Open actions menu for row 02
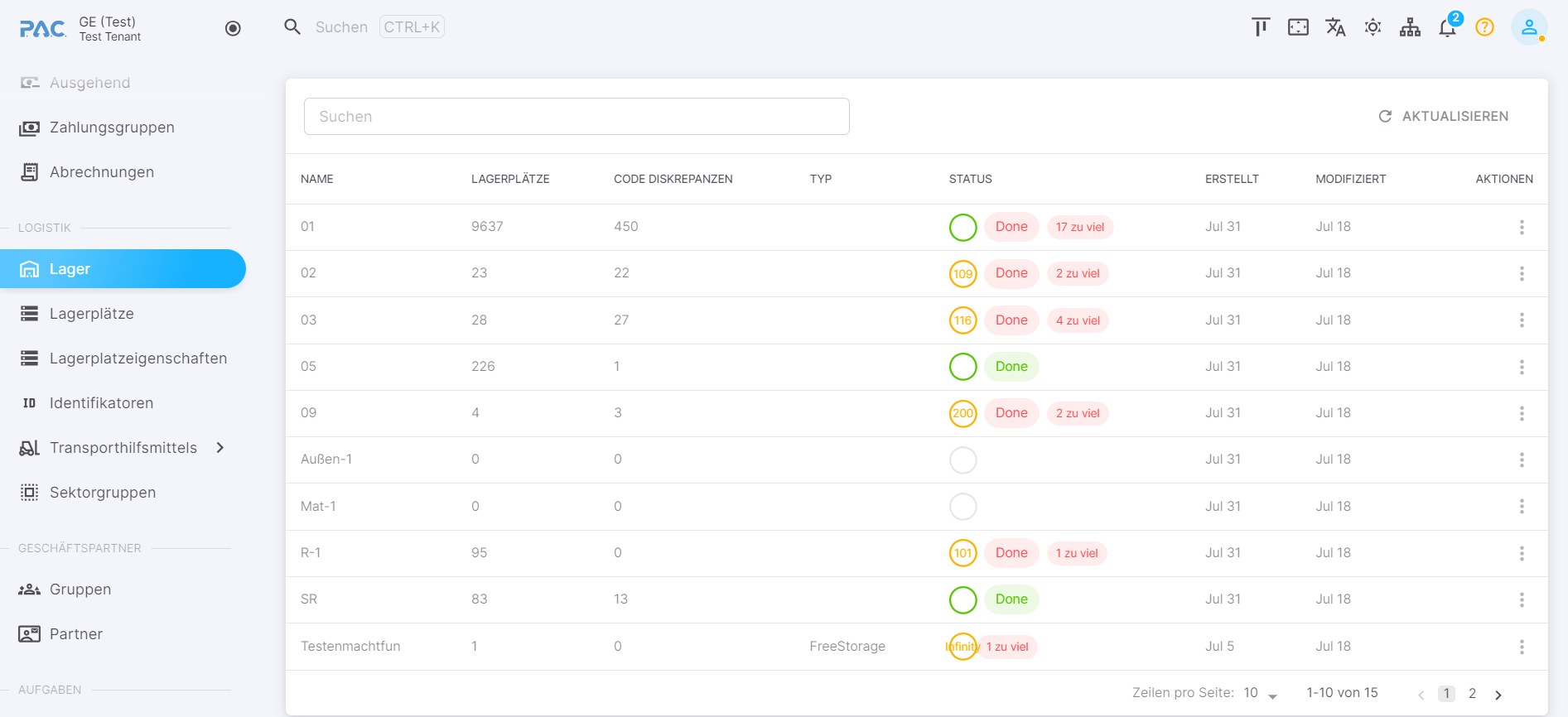Viewport: 1568px width, 717px height. pyautogui.click(x=1522, y=273)
